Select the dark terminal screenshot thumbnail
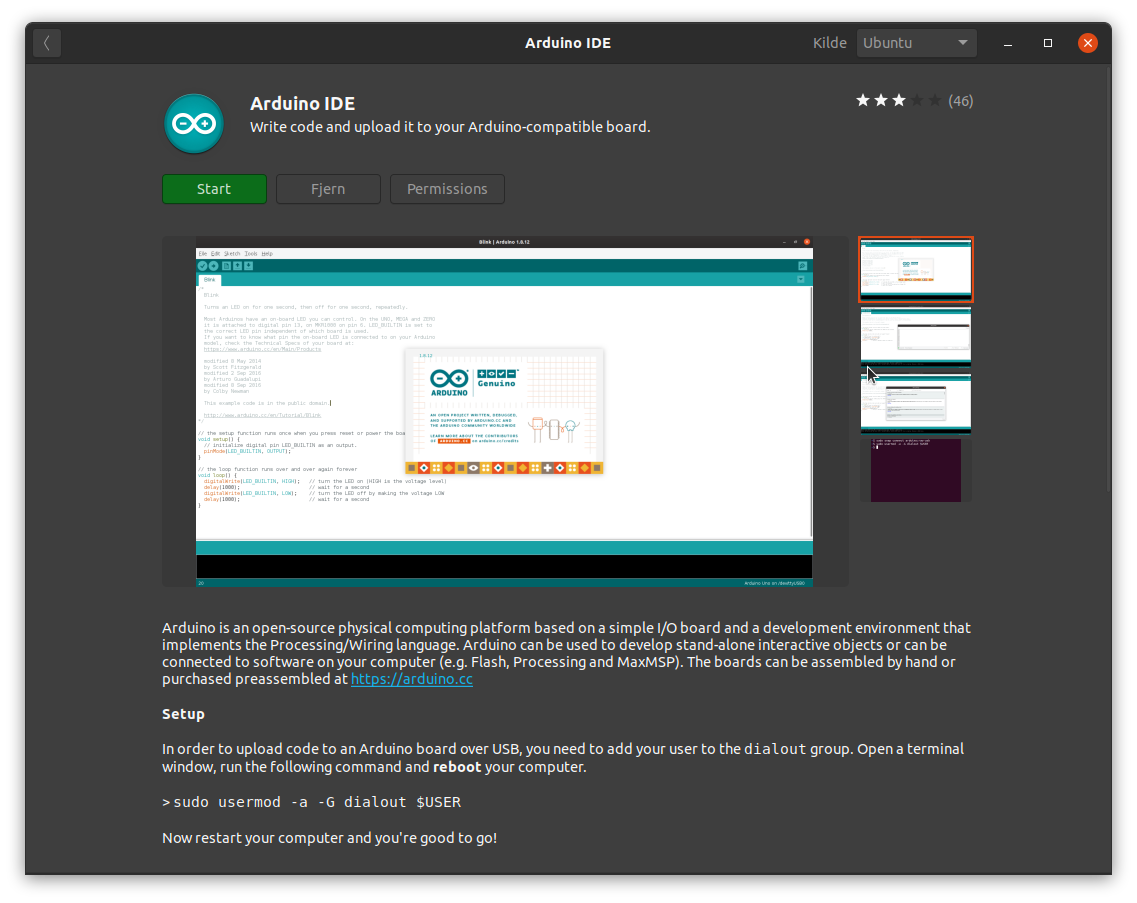1137x903 pixels. (x=916, y=469)
